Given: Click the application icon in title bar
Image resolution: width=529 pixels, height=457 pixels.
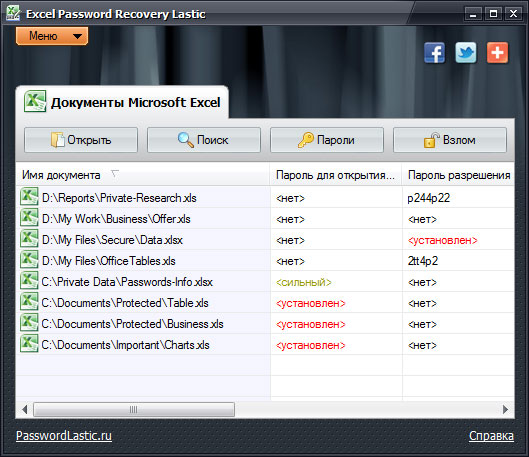Looking at the screenshot, I should [x=13, y=13].
